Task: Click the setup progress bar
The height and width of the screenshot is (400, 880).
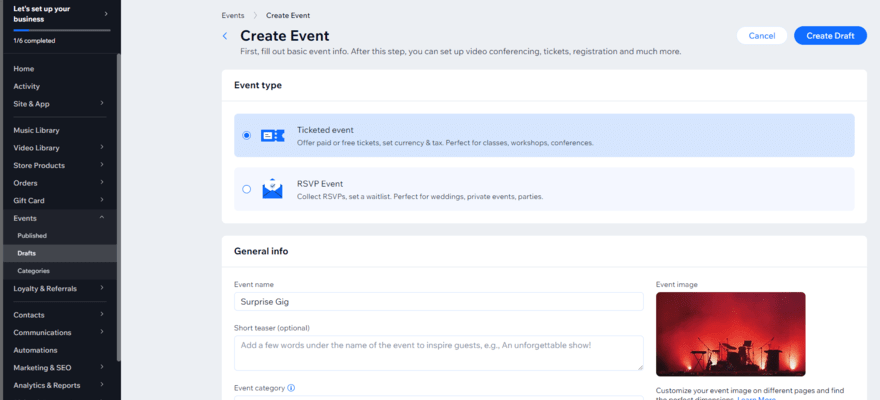Action: [62, 30]
